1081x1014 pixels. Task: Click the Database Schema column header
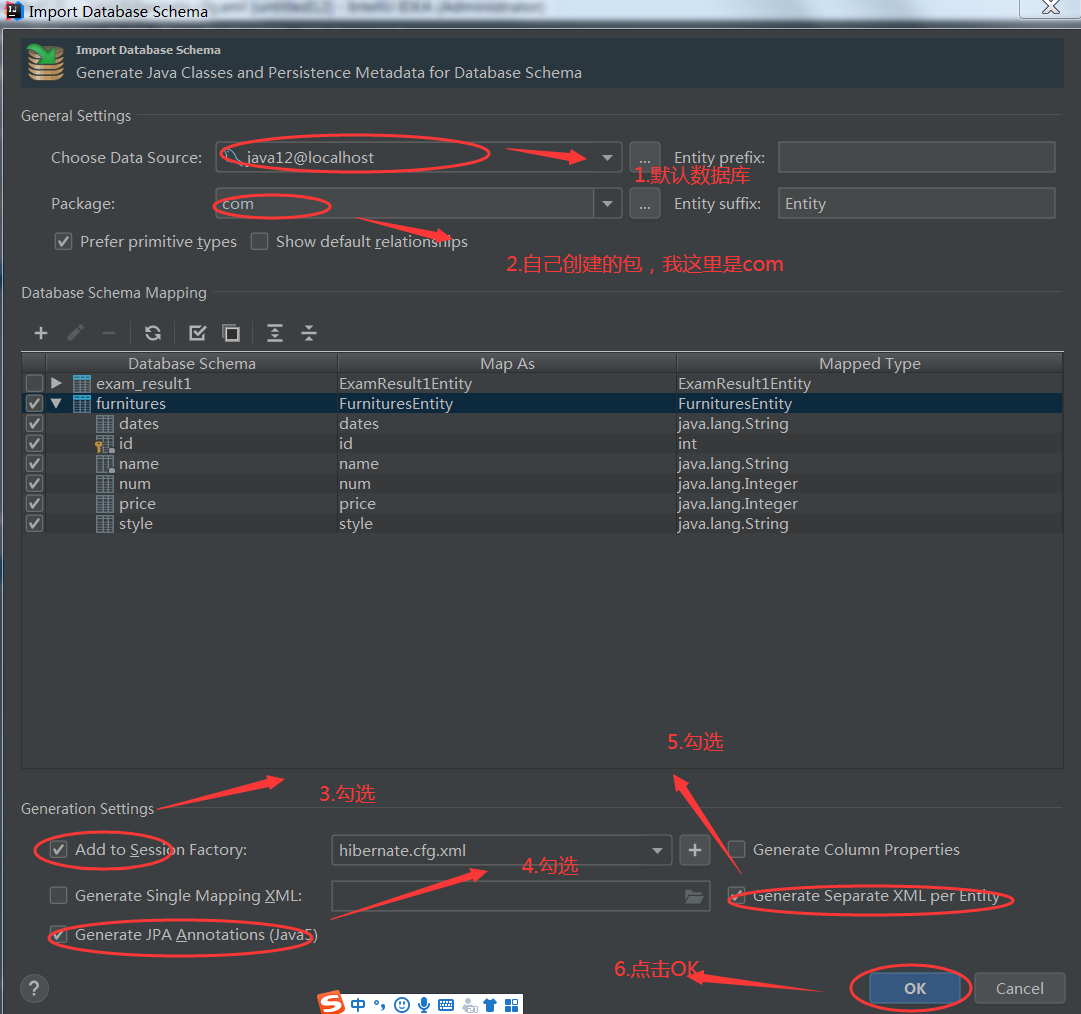(192, 363)
